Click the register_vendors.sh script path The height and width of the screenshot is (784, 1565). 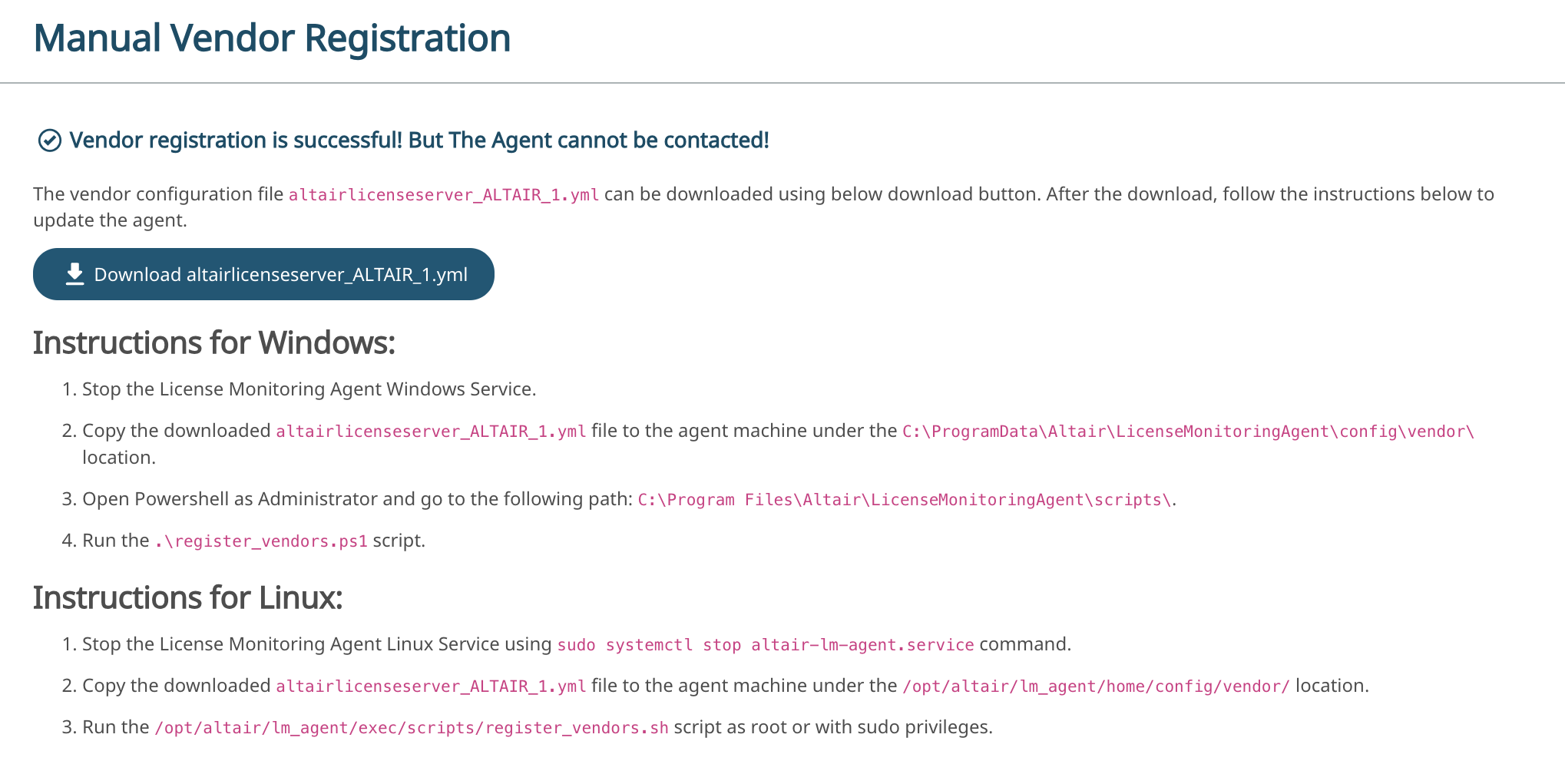coord(411,728)
